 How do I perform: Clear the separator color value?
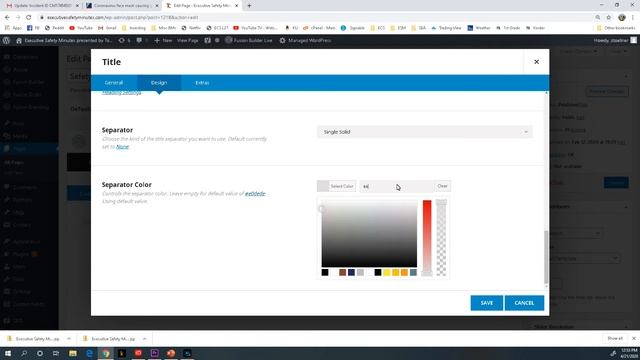(442, 186)
